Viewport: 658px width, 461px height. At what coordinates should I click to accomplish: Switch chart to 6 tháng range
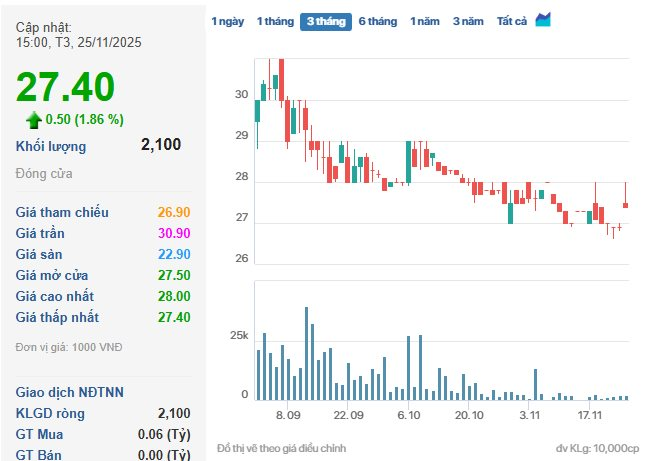(x=378, y=22)
